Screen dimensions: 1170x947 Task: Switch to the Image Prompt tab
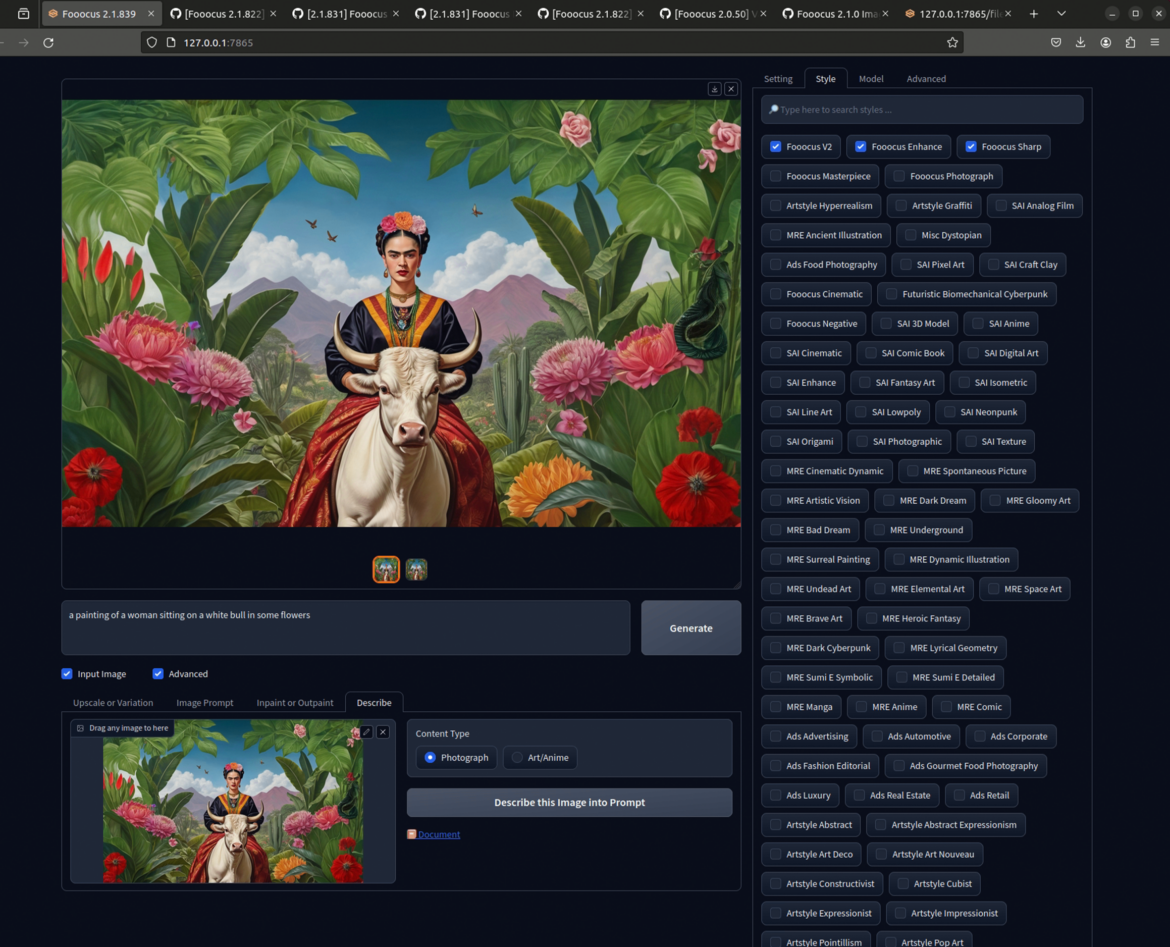204,702
